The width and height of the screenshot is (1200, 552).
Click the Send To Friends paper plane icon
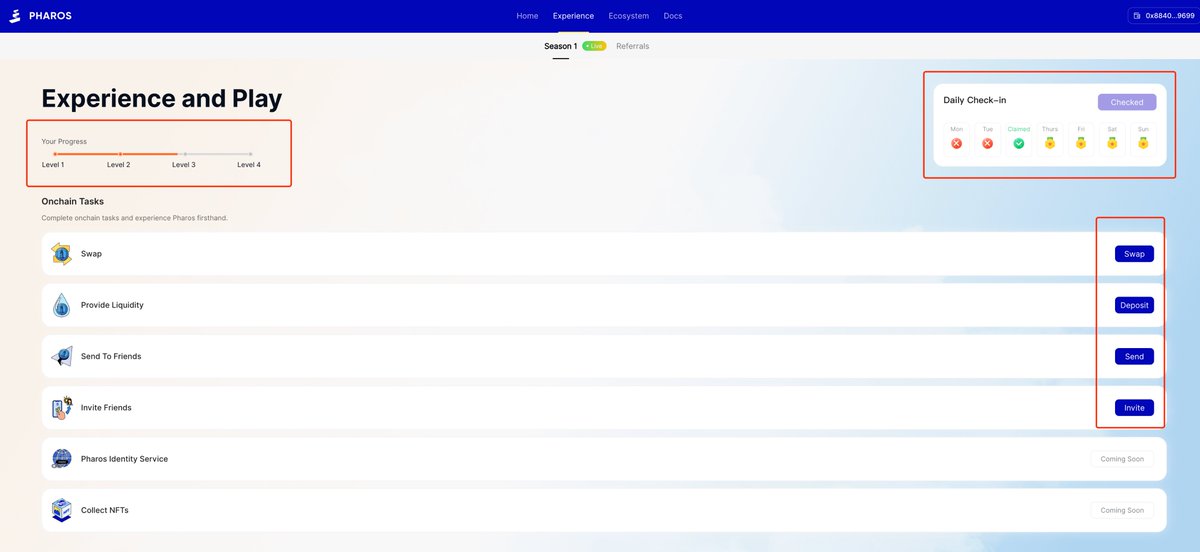61,356
